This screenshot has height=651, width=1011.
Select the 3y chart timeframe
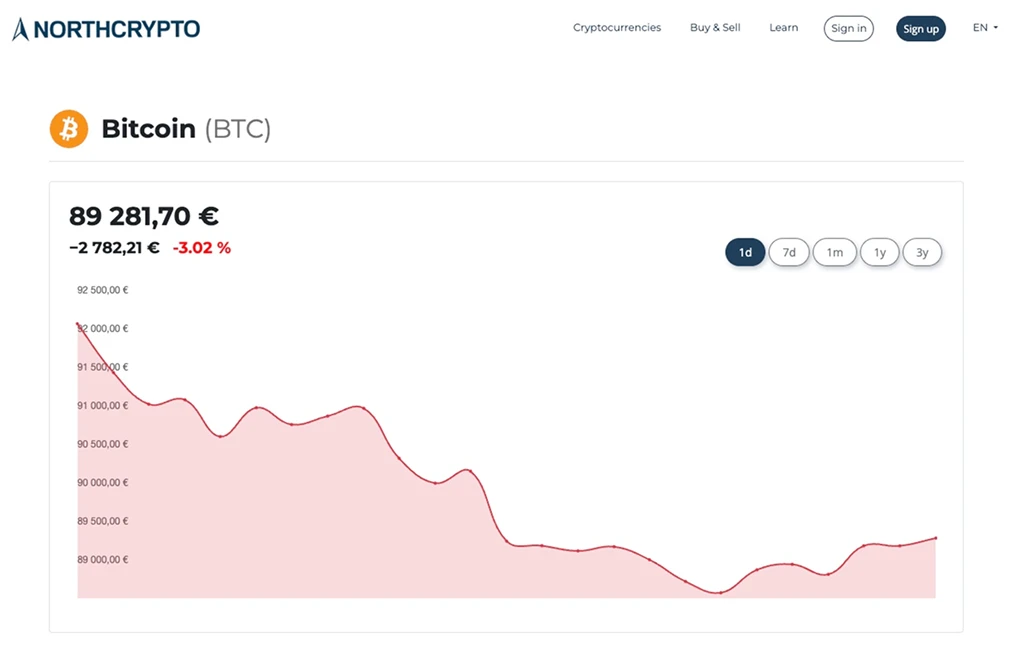pos(922,252)
